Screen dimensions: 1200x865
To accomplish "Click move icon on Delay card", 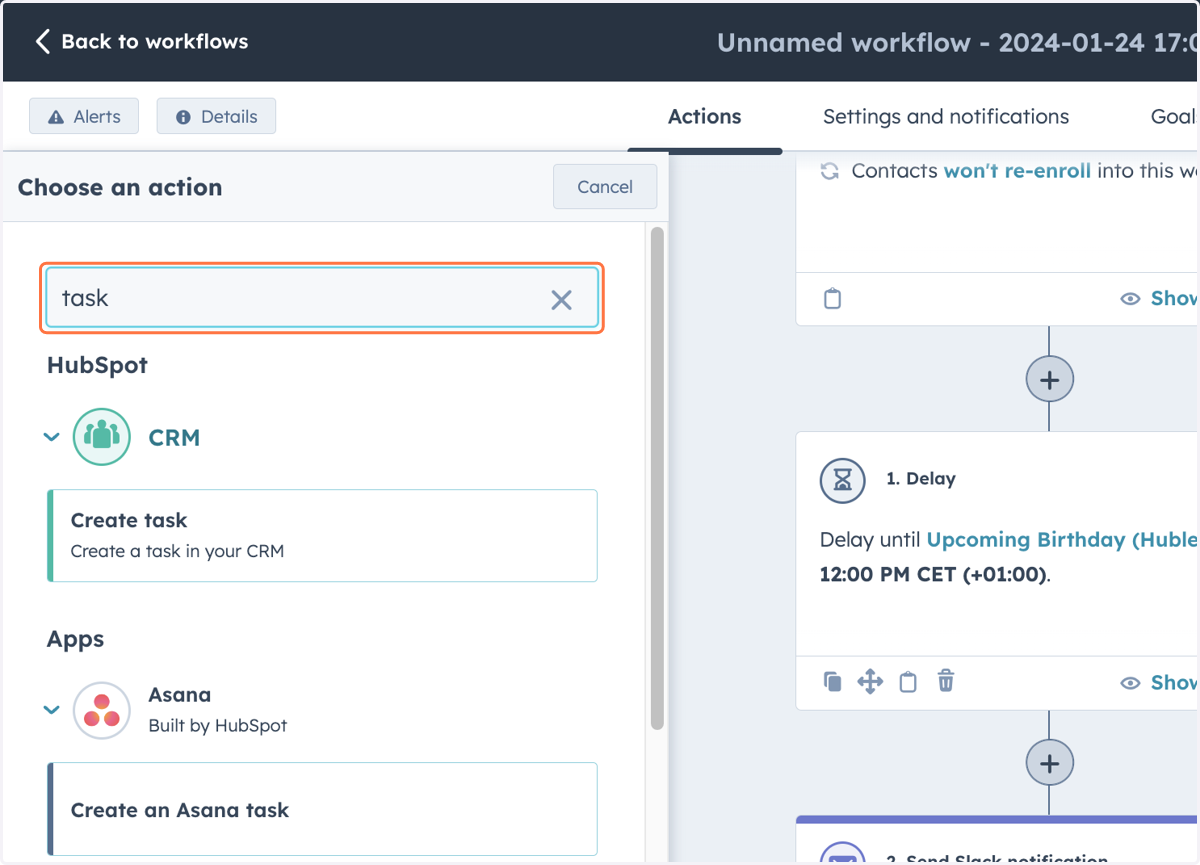I will [x=870, y=682].
